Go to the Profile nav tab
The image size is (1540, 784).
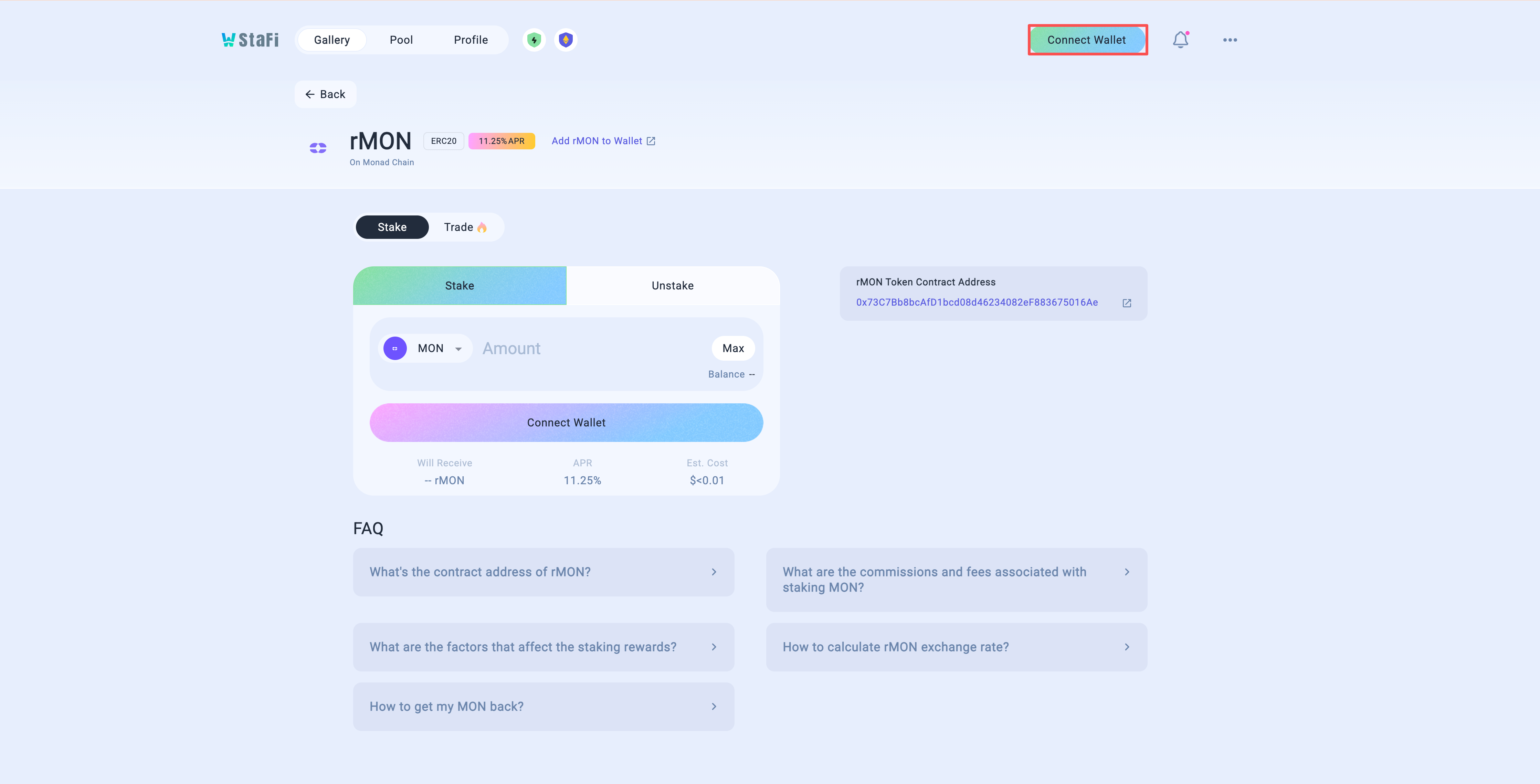pyautogui.click(x=471, y=40)
